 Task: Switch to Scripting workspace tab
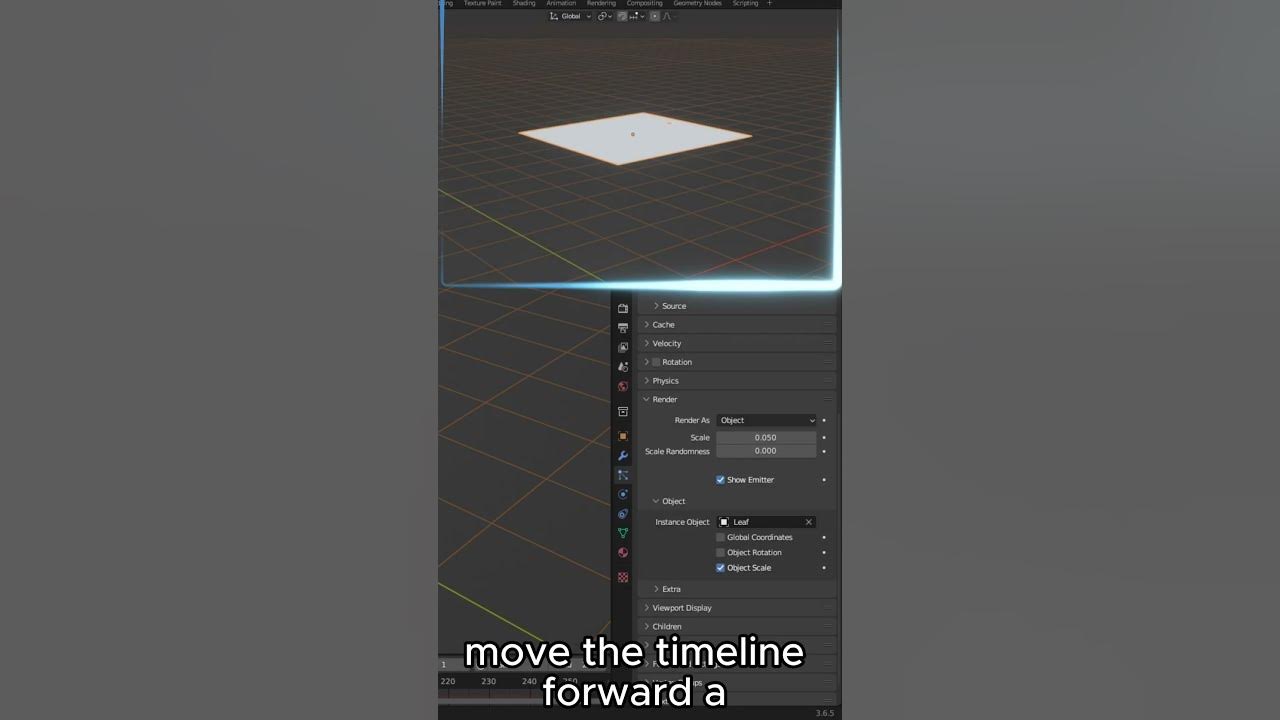[745, 3]
